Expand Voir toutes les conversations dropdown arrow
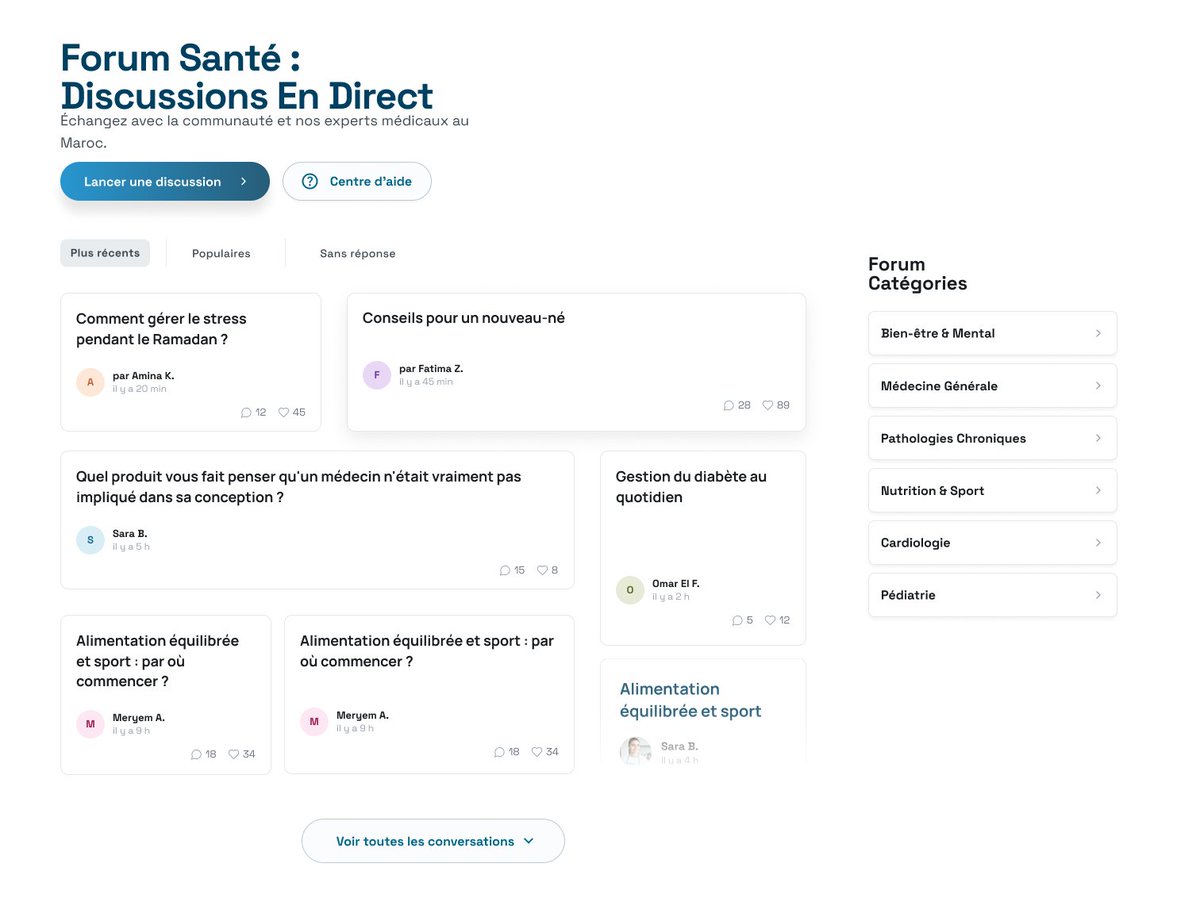The height and width of the screenshot is (898, 1200). click(529, 841)
